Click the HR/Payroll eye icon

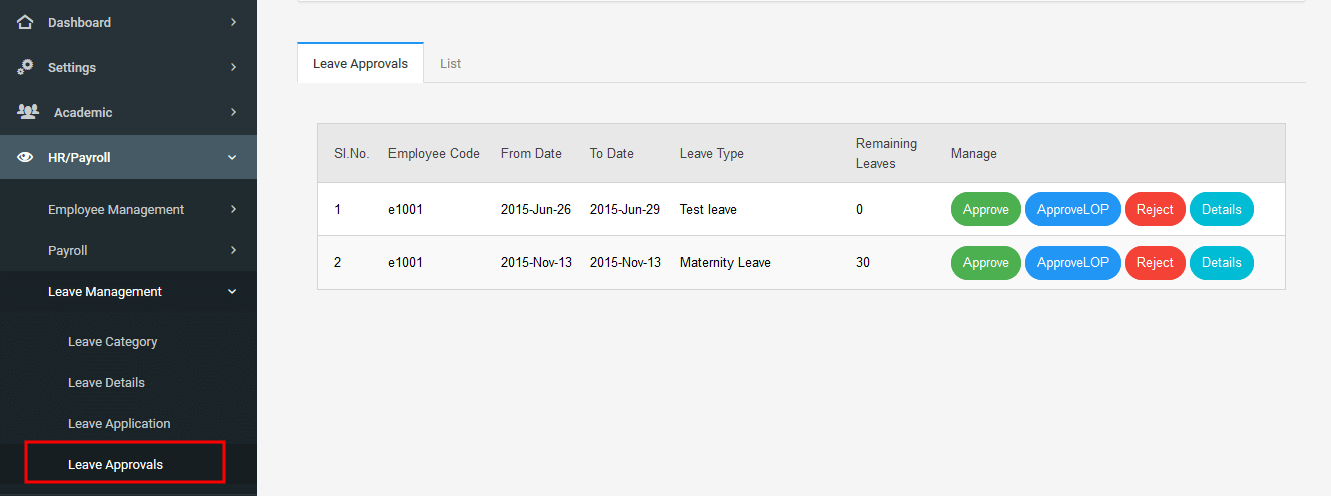(26, 157)
